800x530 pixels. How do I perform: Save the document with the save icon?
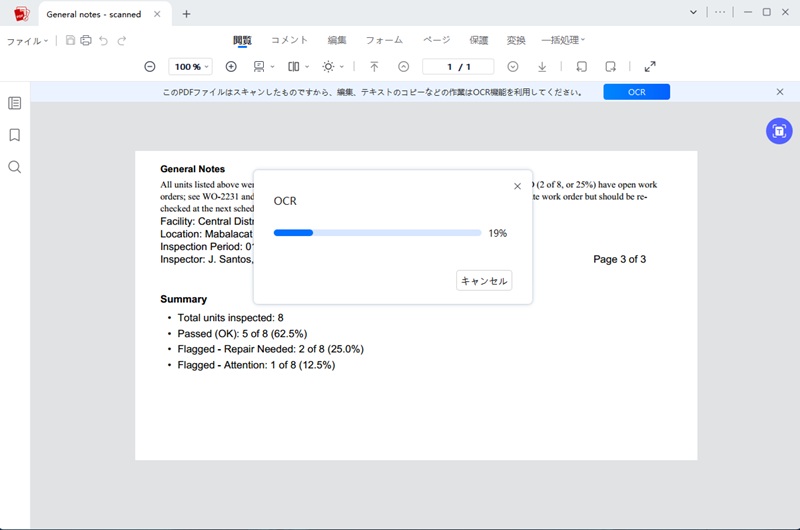coord(70,40)
